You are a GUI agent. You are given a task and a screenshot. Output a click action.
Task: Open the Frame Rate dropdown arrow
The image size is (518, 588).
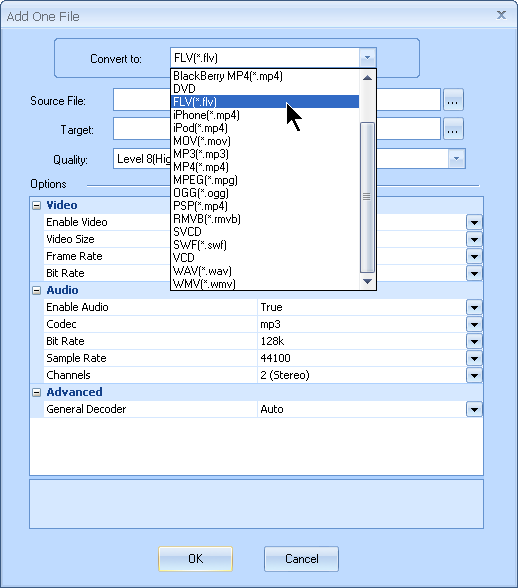474,256
